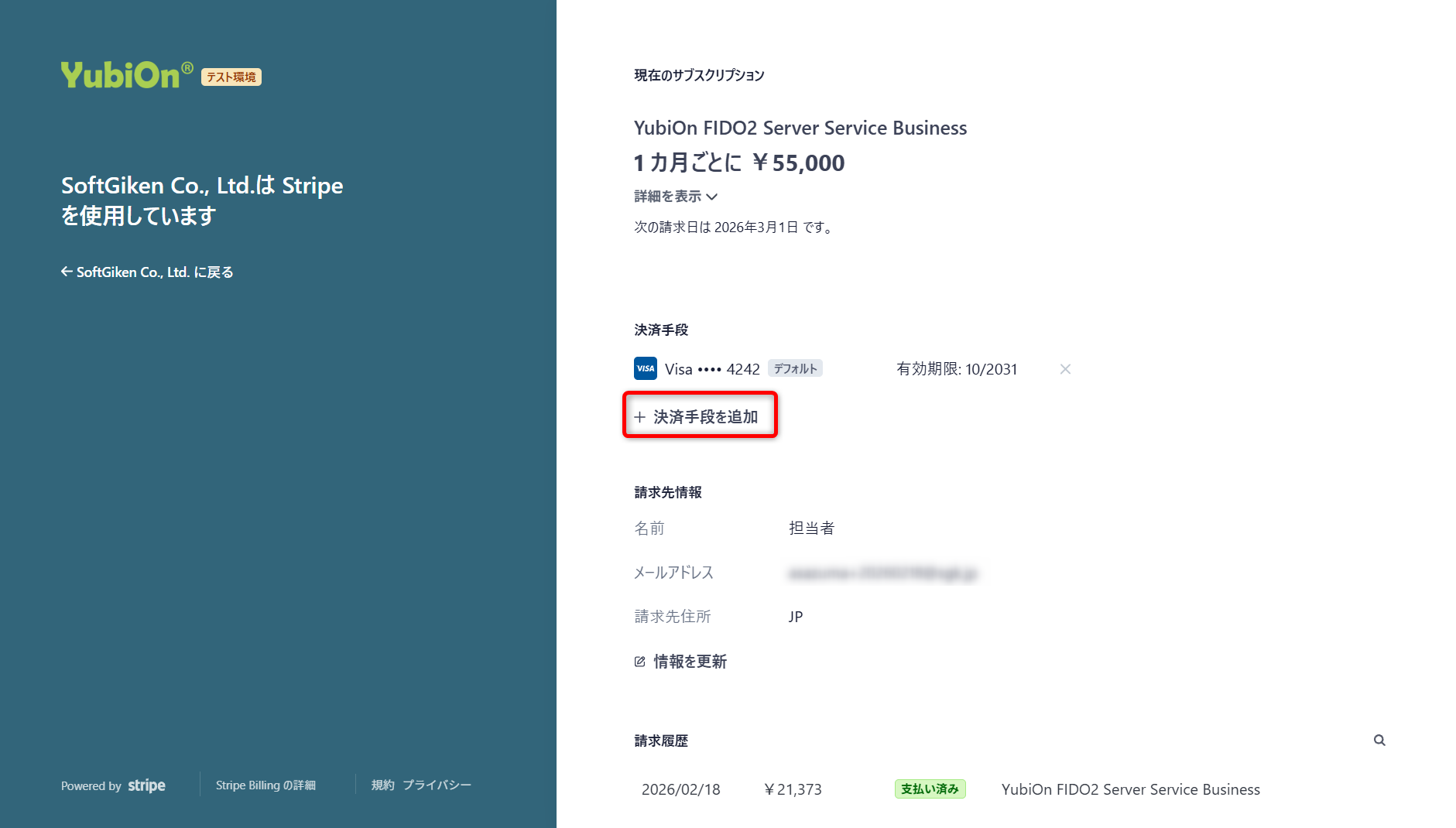Viewport: 1456px width, 828px height.
Task: Open the 規約 terms link
Action: 382,785
